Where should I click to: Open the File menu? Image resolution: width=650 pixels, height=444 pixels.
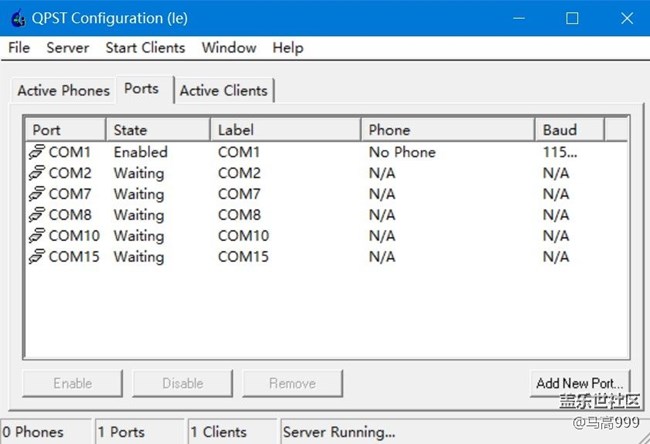pyautogui.click(x=19, y=48)
